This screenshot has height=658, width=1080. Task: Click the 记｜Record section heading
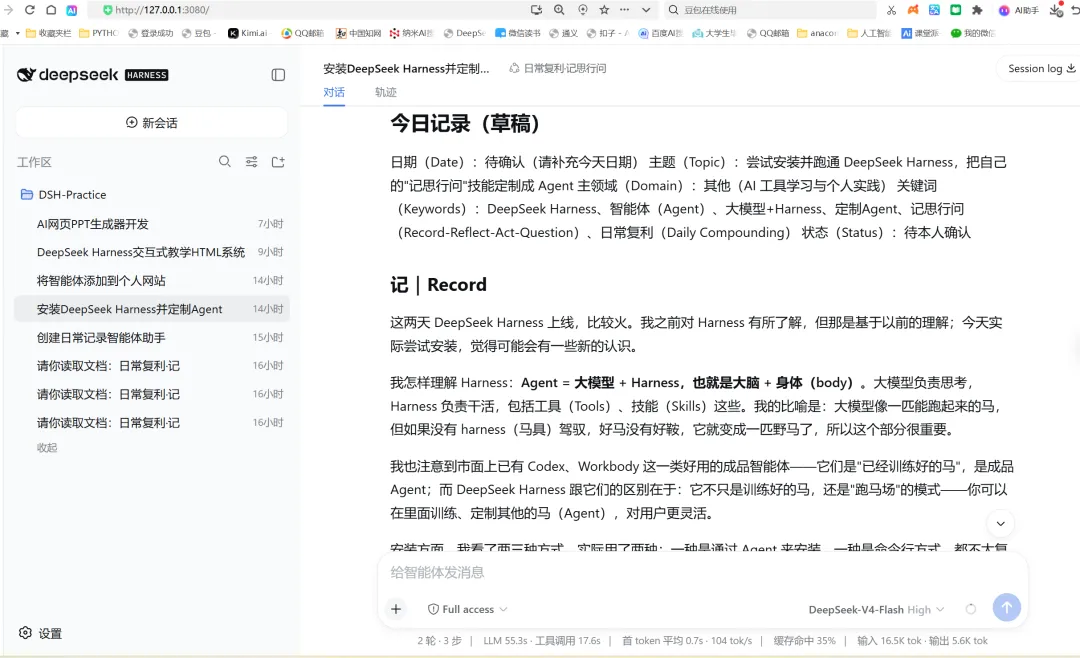[438, 285]
